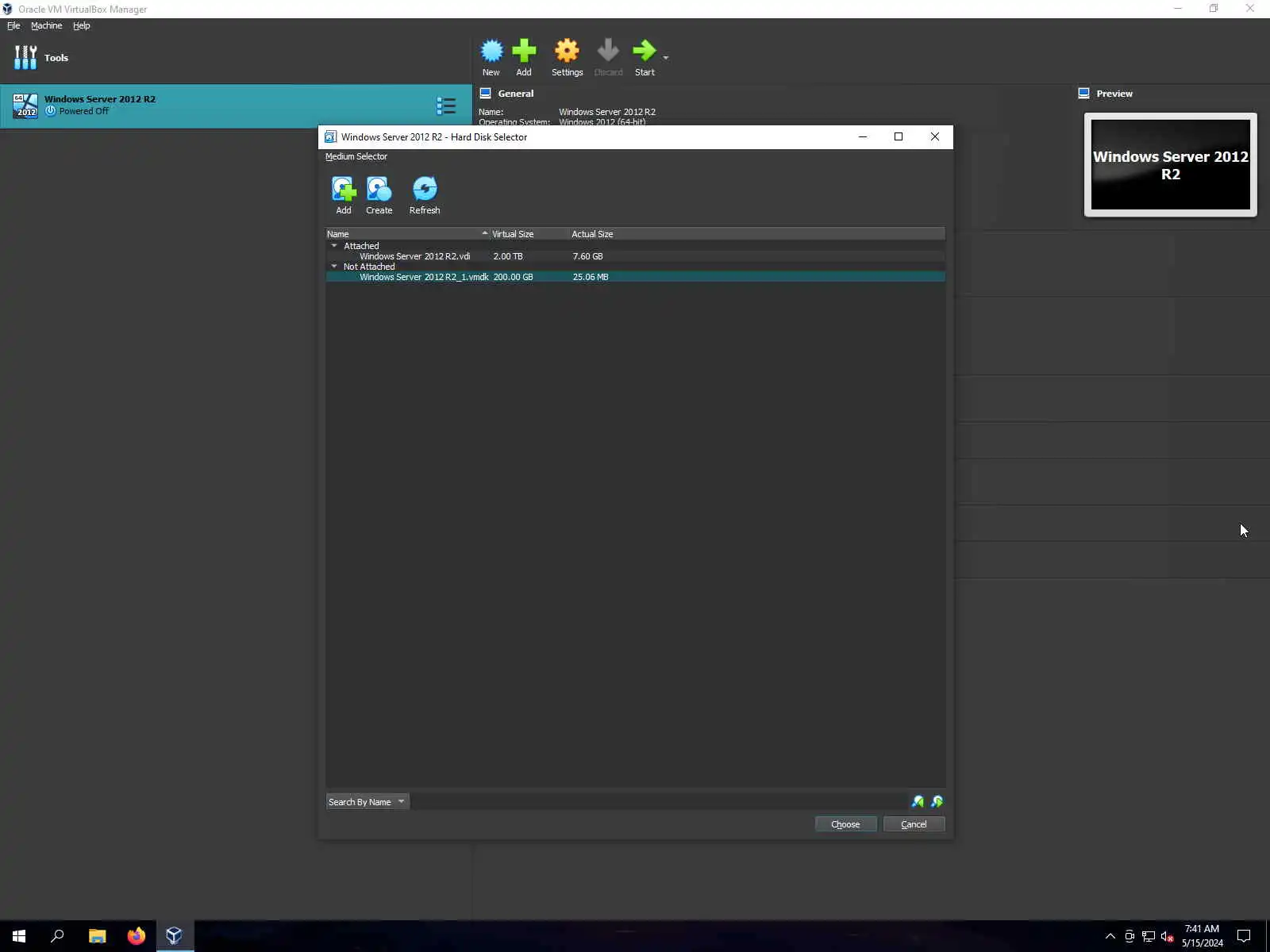Open machine menu list icon for Windows Server

[x=446, y=106]
